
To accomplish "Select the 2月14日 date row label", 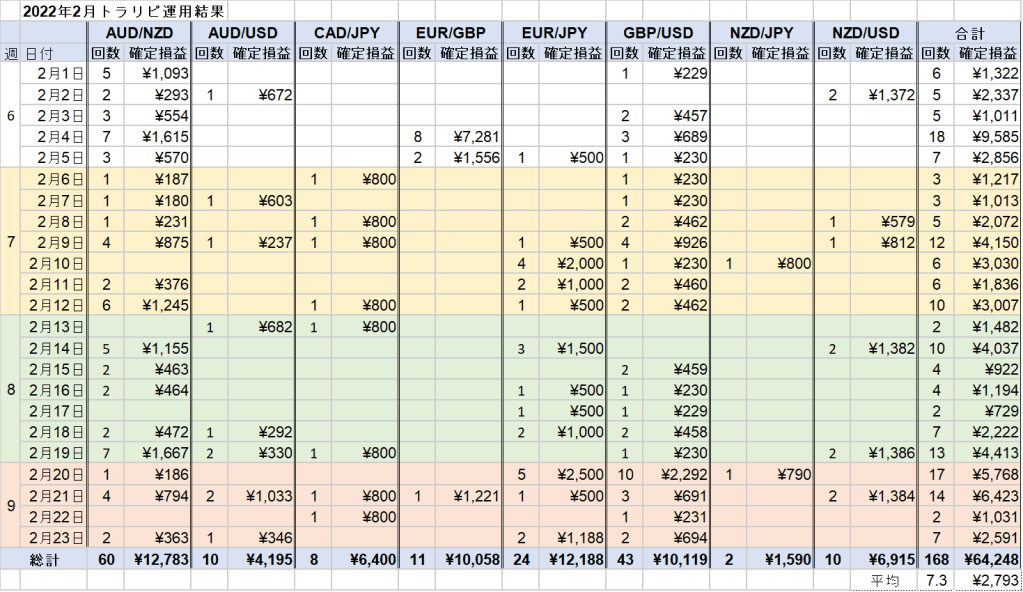I will (58, 346).
